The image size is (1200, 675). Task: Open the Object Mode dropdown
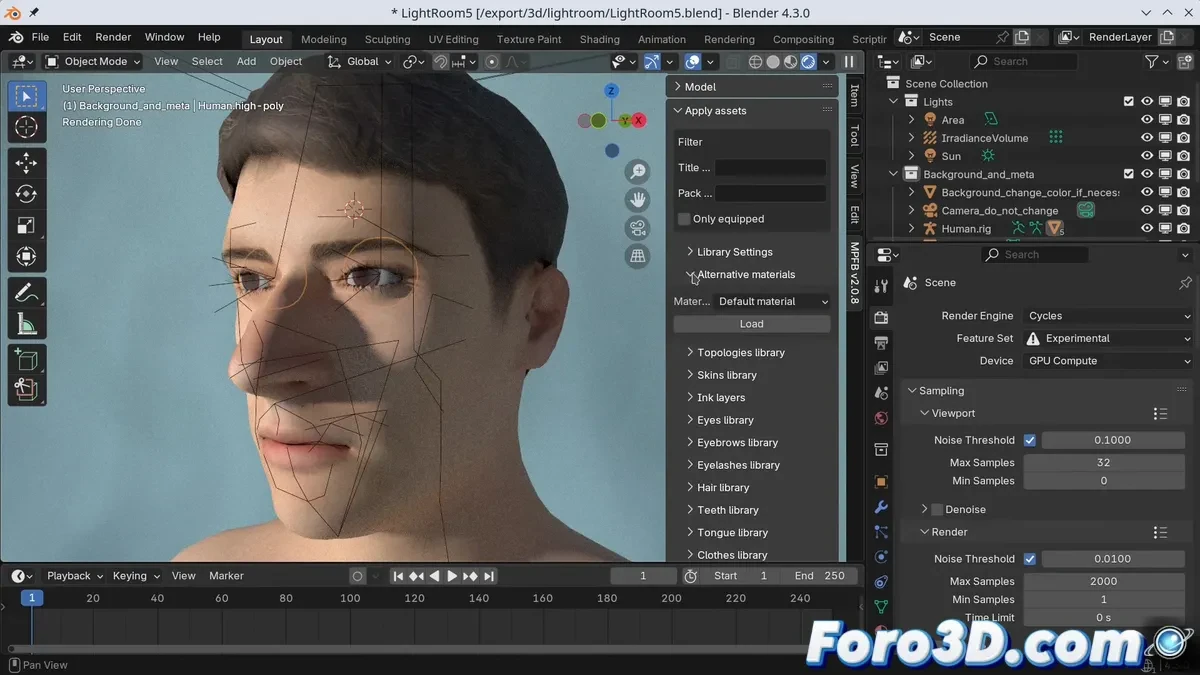coord(93,62)
